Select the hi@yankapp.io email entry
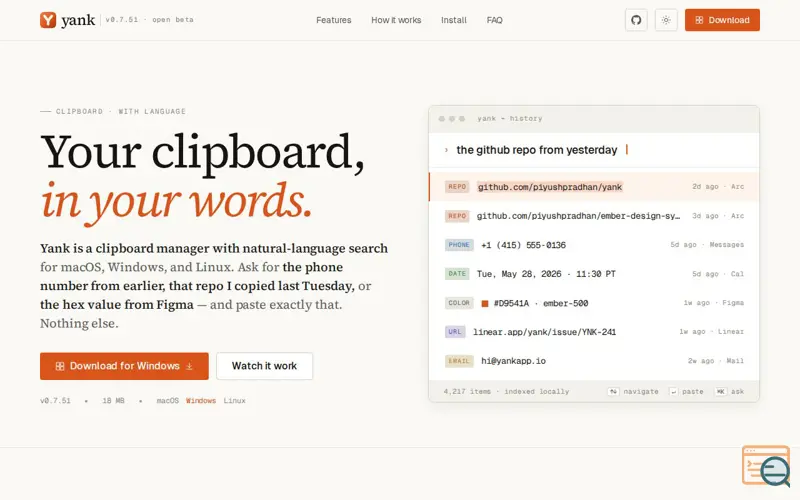This screenshot has width=800, height=500. tap(594, 361)
